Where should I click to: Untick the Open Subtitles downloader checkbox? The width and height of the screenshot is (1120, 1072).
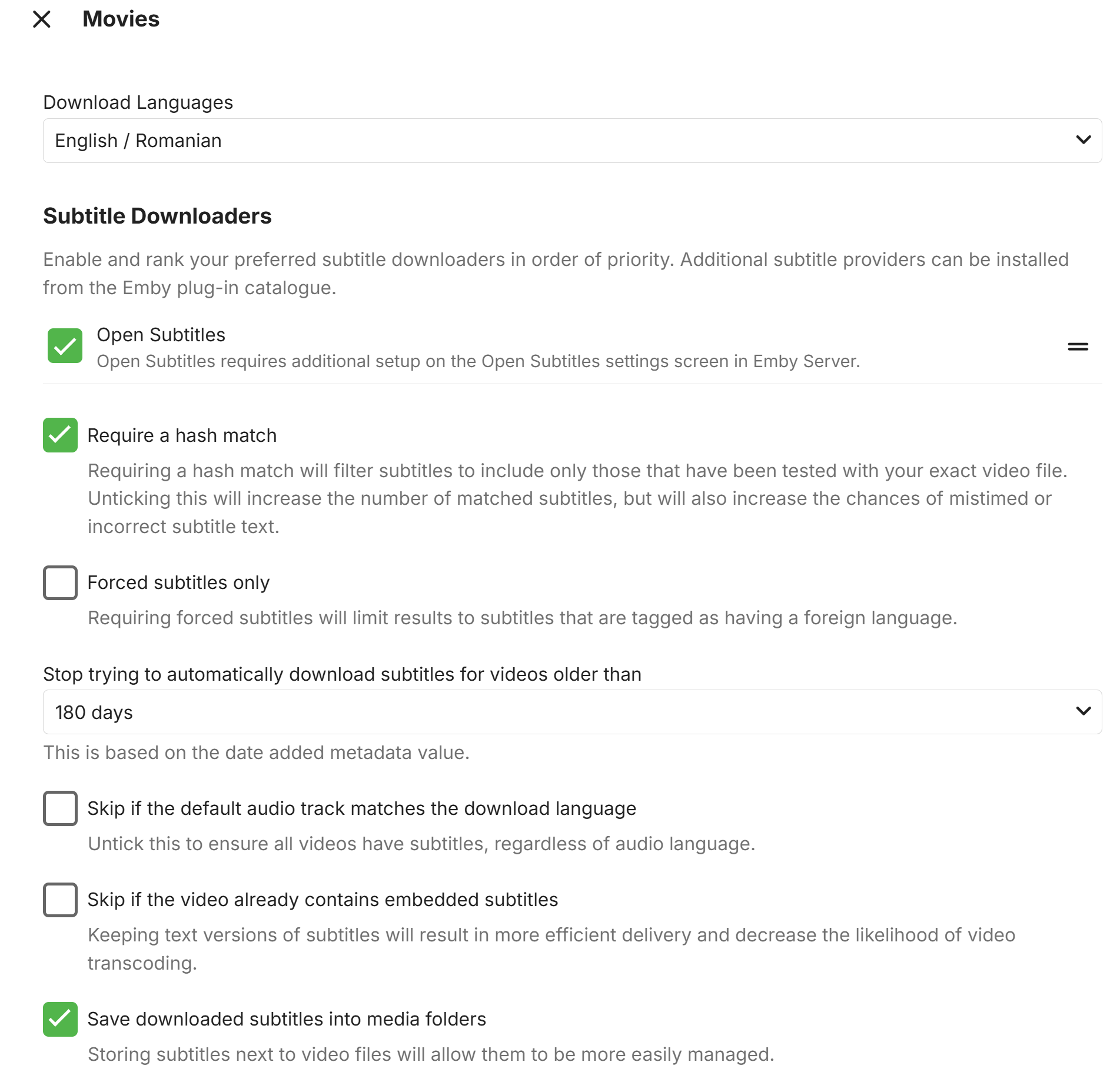[65, 346]
